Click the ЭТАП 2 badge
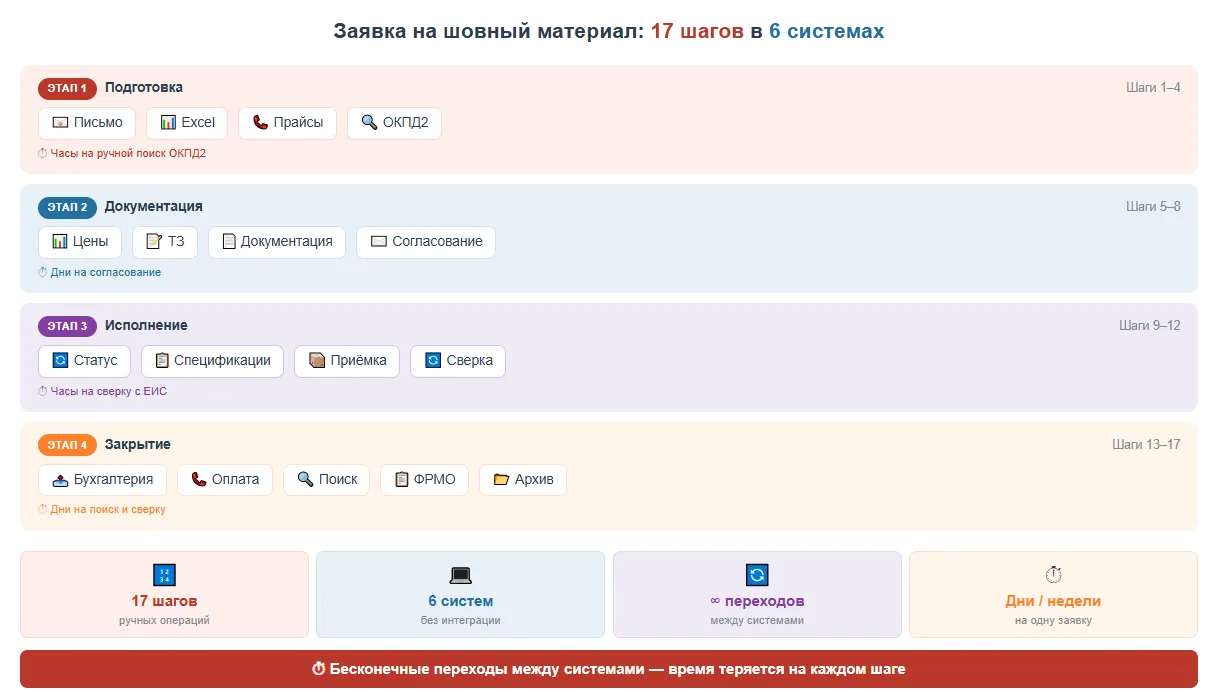1215x692 pixels. click(67, 207)
